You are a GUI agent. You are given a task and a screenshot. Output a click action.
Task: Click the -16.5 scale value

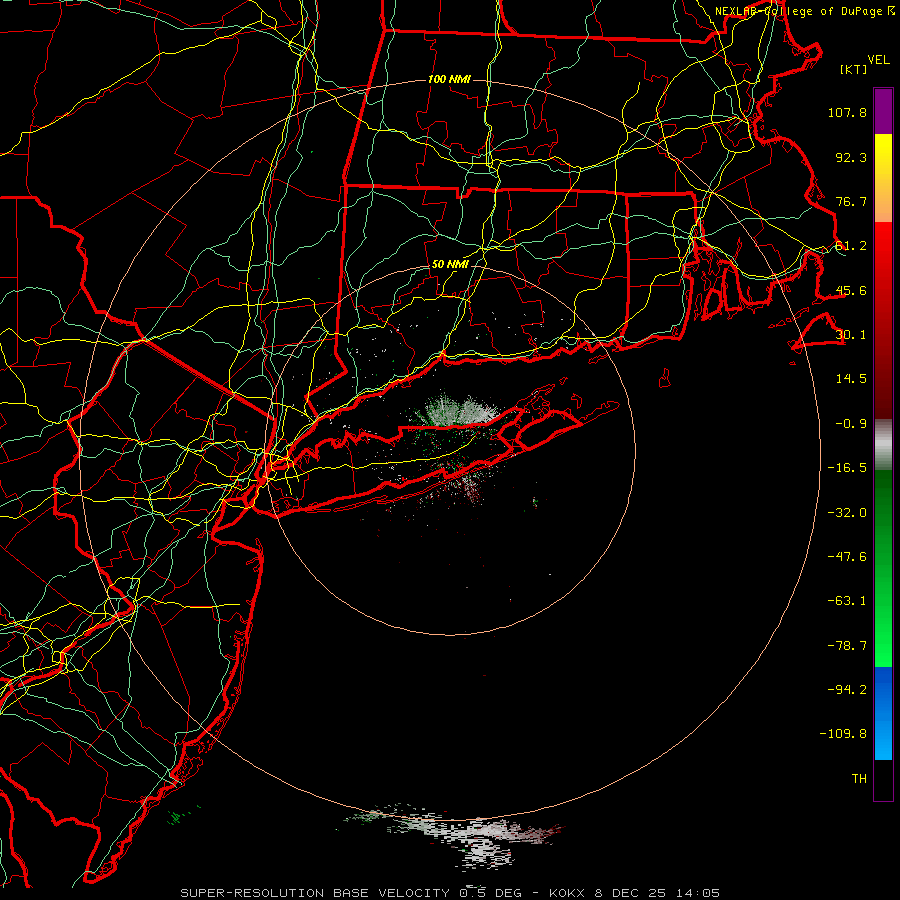847,468
